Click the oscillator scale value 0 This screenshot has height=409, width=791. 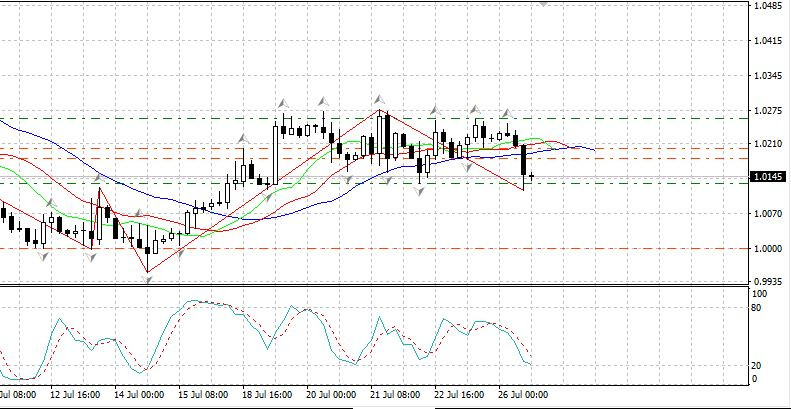[x=755, y=379]
